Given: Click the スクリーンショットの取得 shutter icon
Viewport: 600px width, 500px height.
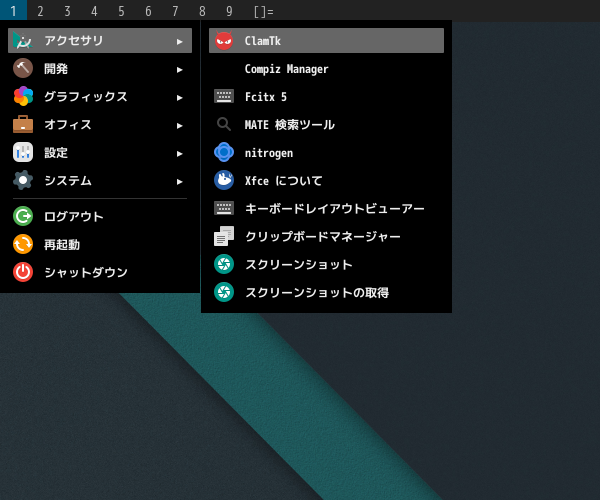Looking at the screenshot, I should point(224,292).
